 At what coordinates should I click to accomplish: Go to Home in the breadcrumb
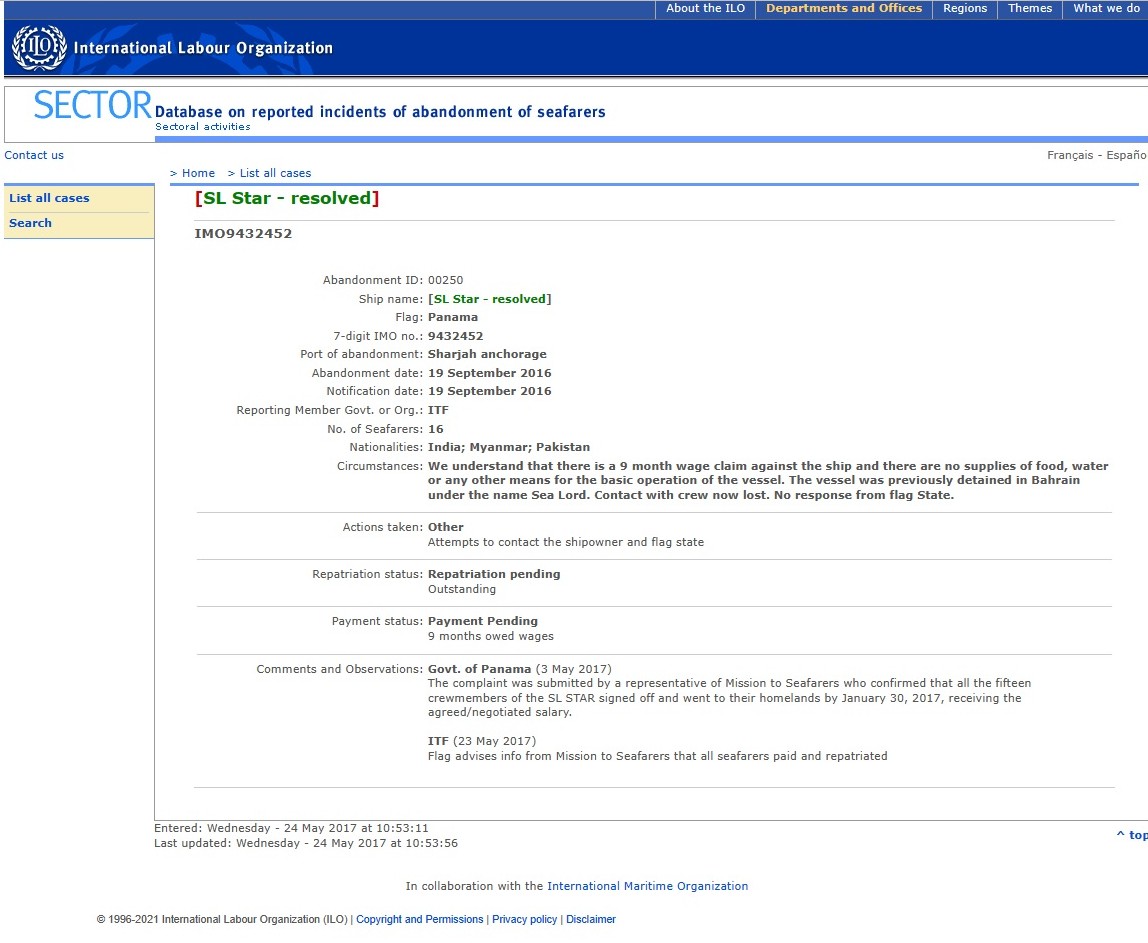coord(197,173)
